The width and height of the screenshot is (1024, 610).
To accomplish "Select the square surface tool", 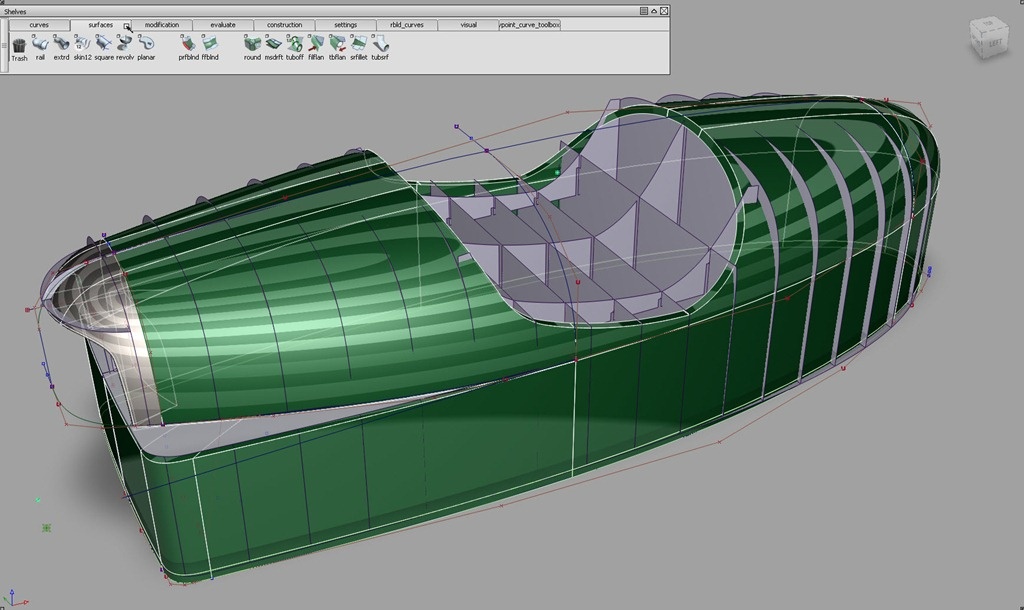I will click(x=104, y=44).
